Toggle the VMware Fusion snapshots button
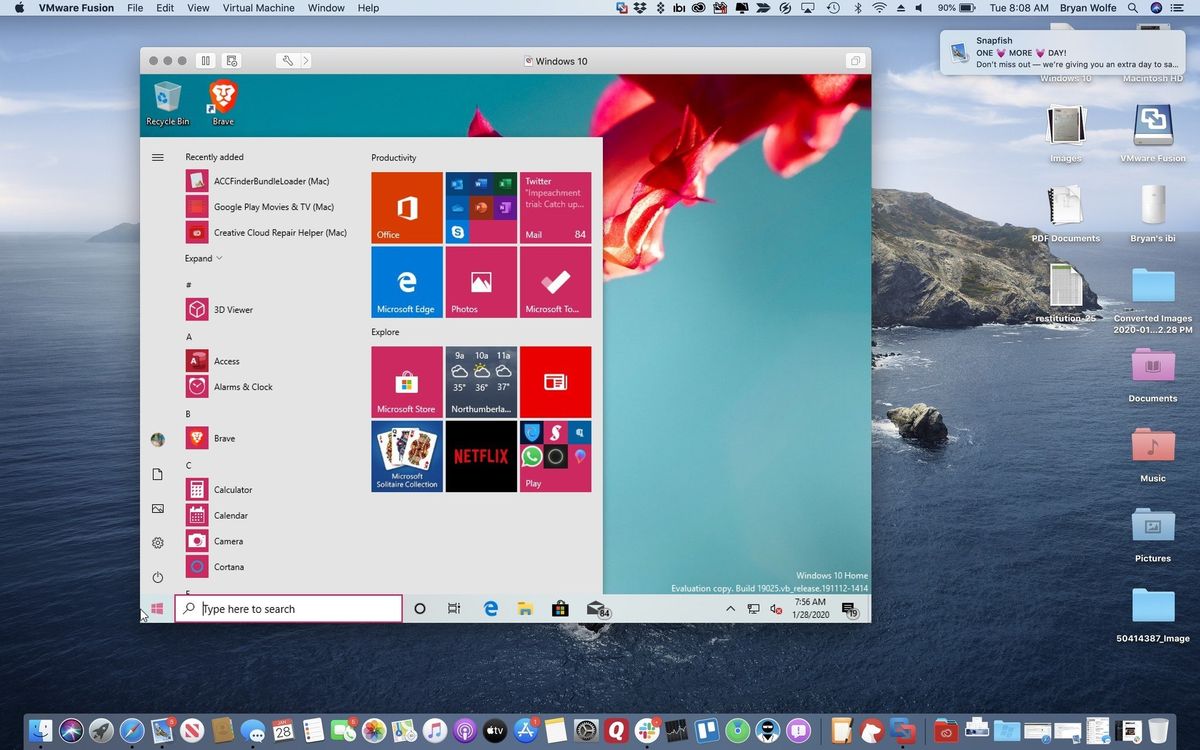The width and height of the screenshot is (1200, 750). pos(231,60)
